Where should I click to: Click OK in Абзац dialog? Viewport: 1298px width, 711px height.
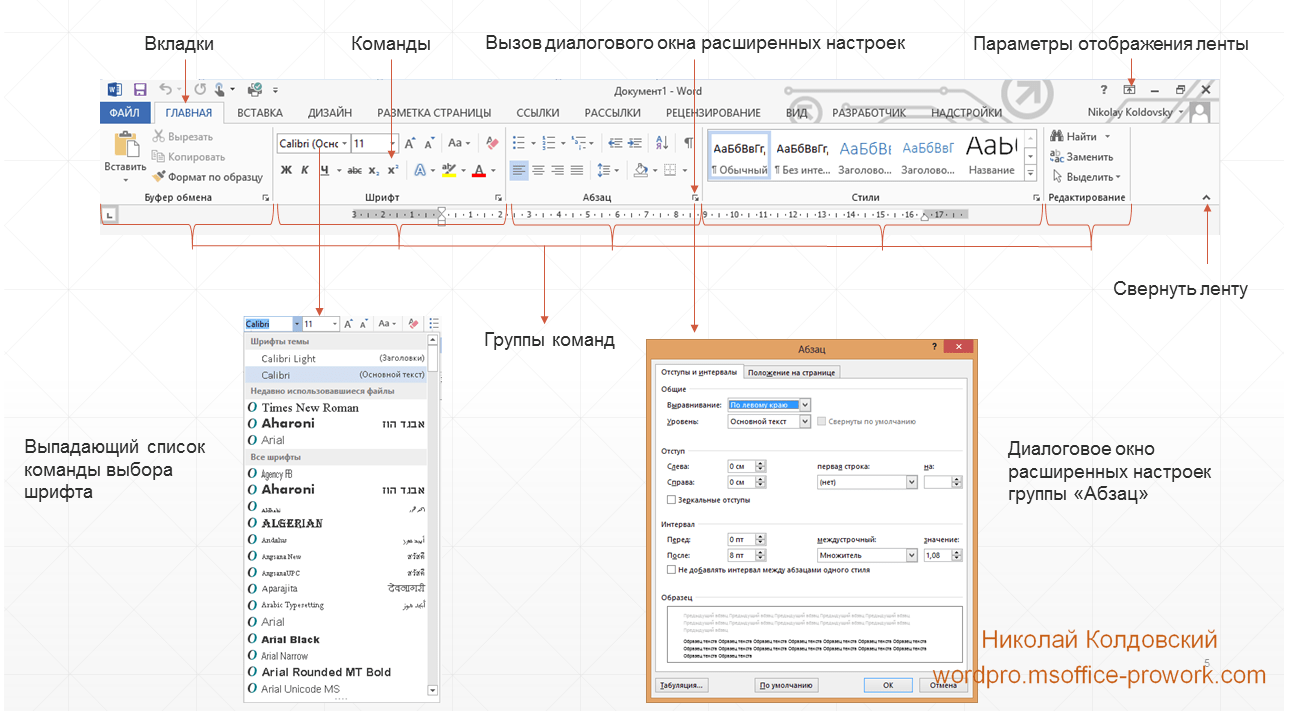click(888, 685)
